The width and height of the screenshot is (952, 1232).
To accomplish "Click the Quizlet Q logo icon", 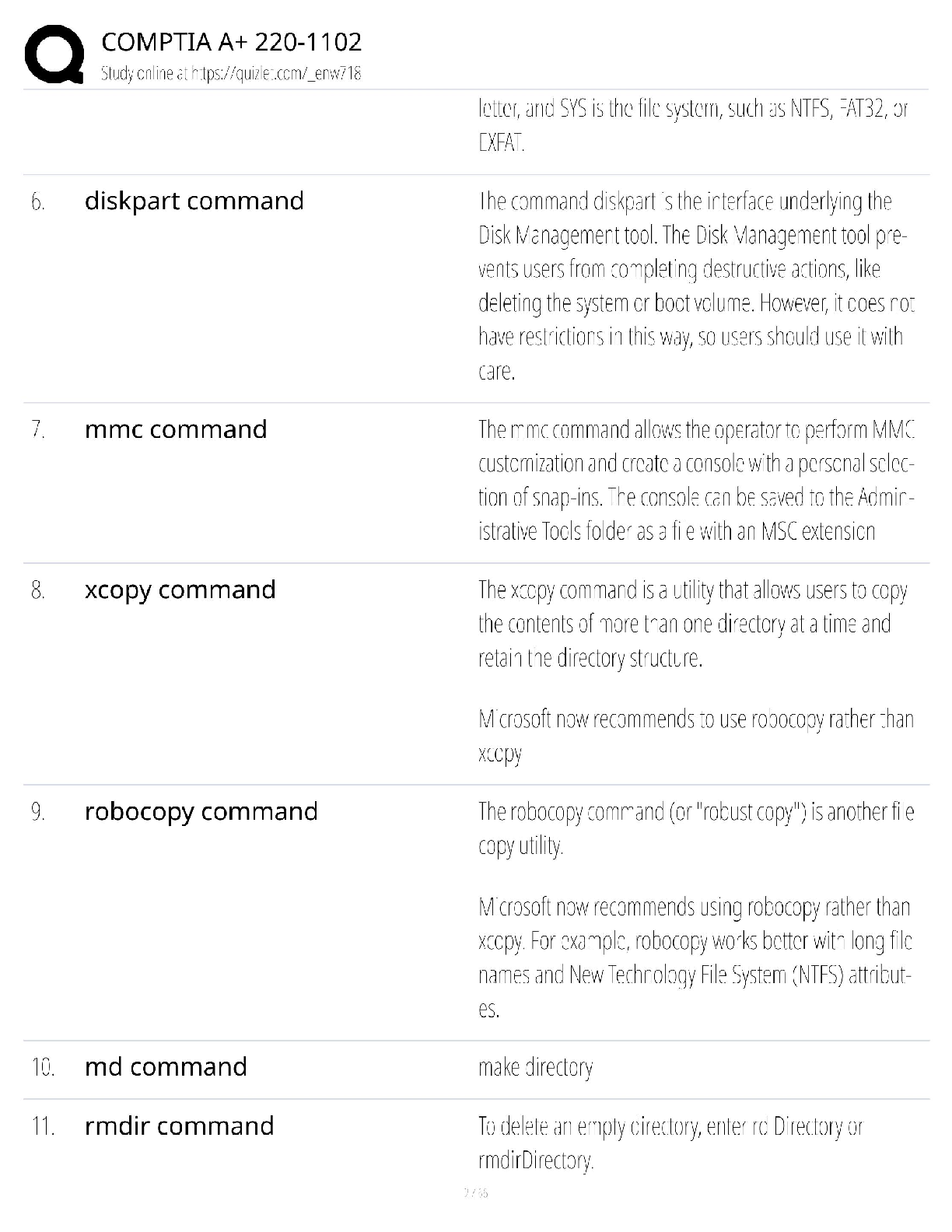I will click(54, 54).
